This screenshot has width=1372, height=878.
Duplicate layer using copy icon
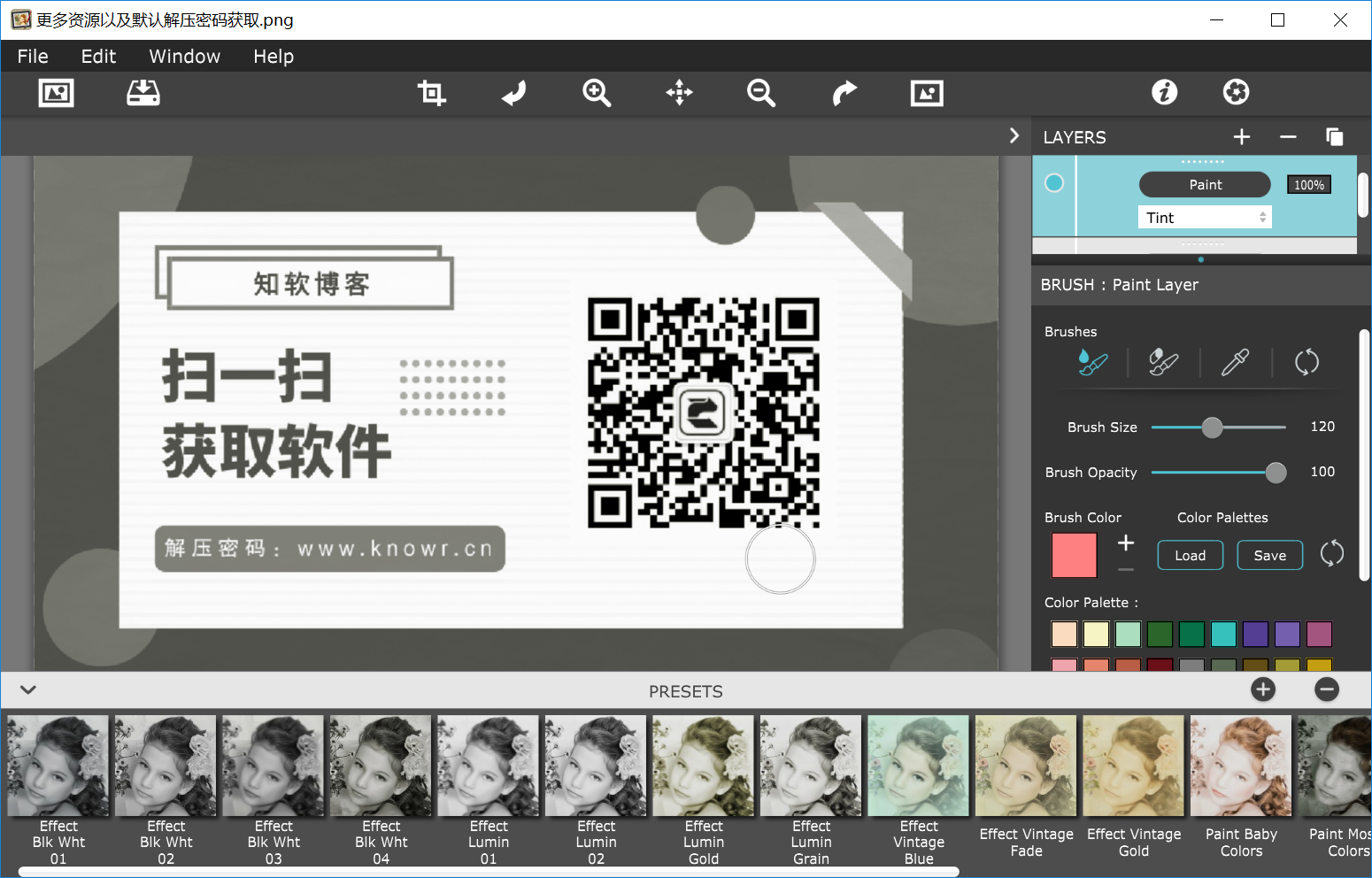tap(1335, 136)
